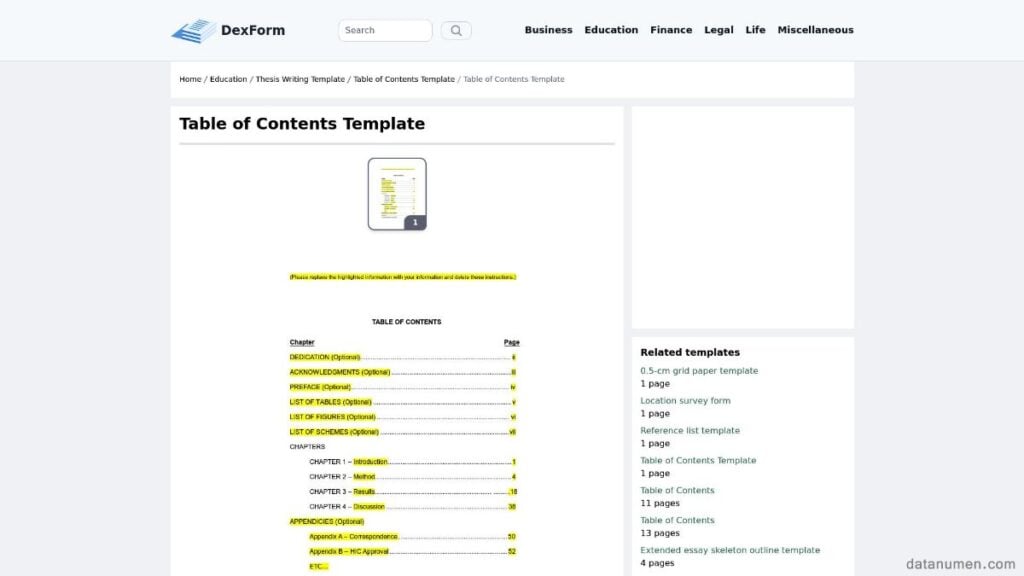Click the Education breadcrumb link

point(229,79)
